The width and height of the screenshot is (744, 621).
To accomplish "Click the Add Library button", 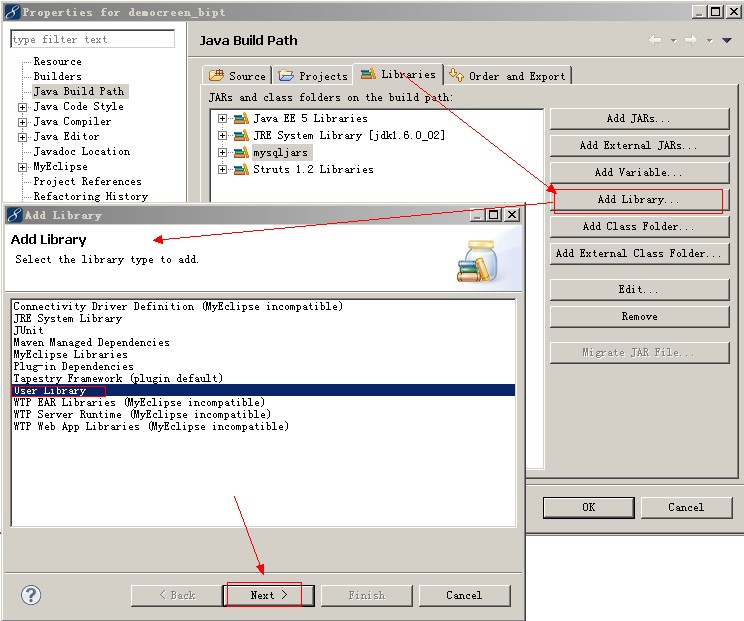I will point(639,200).
